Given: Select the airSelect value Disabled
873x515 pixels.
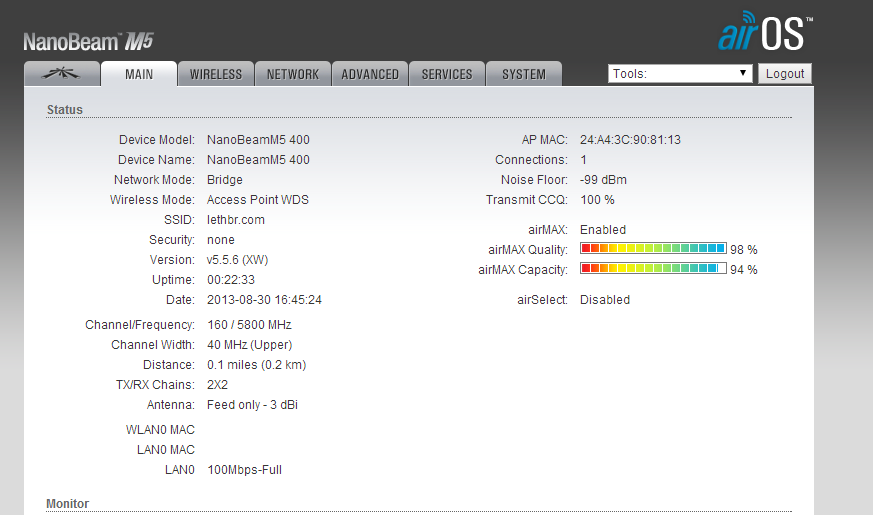Looking at the screenshot, I should 605,300.
